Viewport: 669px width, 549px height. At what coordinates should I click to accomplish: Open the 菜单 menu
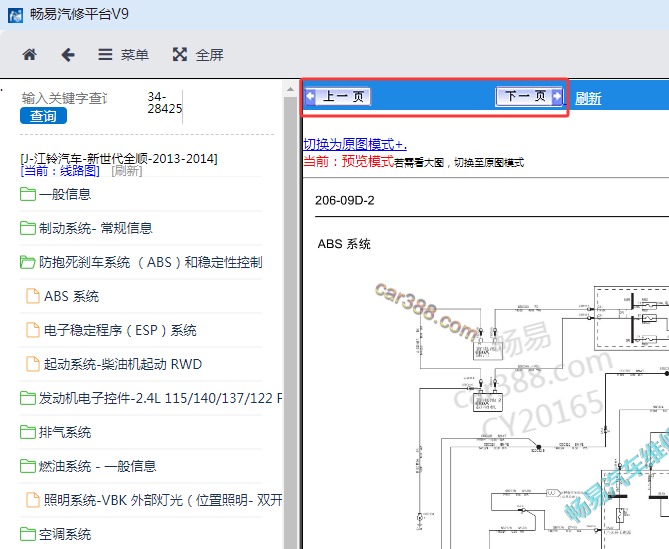pyautogui.click(x=123, y=55)
